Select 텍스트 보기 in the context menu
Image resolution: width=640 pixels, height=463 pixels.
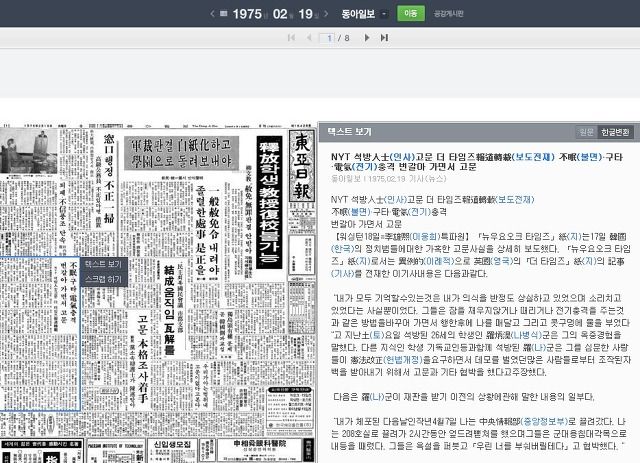click(x=103, y=265)
